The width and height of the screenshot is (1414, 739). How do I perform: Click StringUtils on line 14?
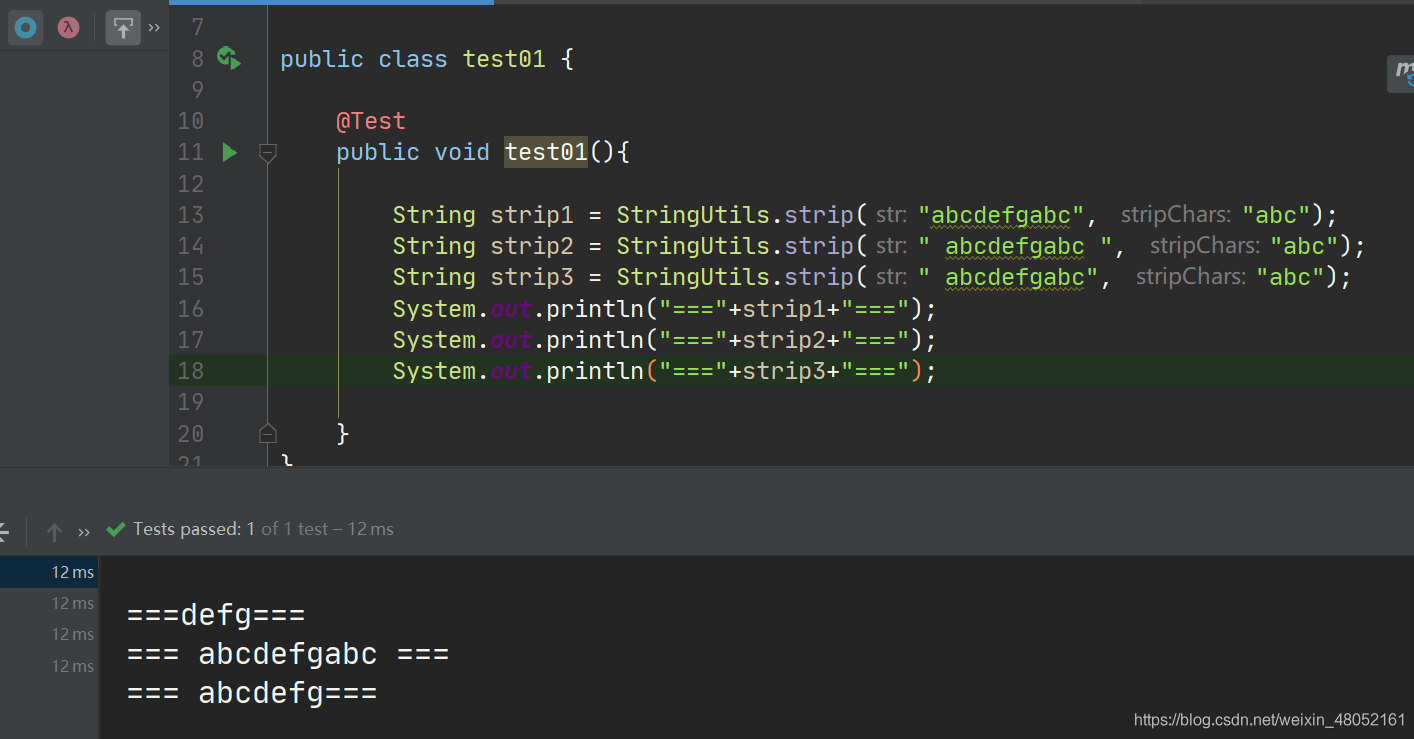tap(693, 246)
